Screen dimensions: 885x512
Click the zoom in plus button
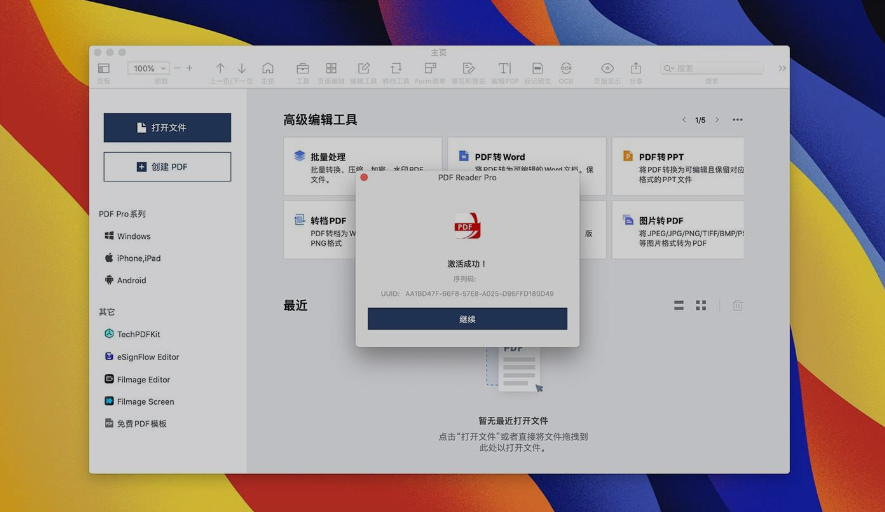click(190, 68)
